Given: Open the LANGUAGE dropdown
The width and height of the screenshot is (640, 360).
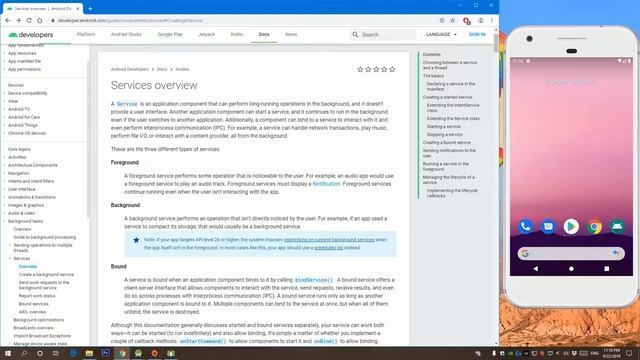Looking at the screenshot, I should tap(441, 35).
